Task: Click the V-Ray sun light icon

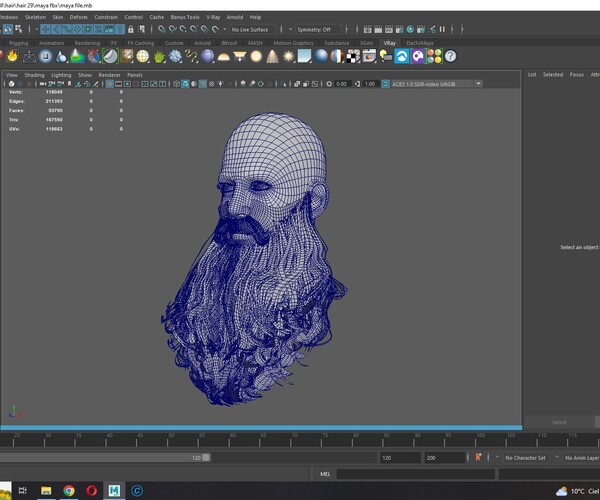Action: coord(289,56)
